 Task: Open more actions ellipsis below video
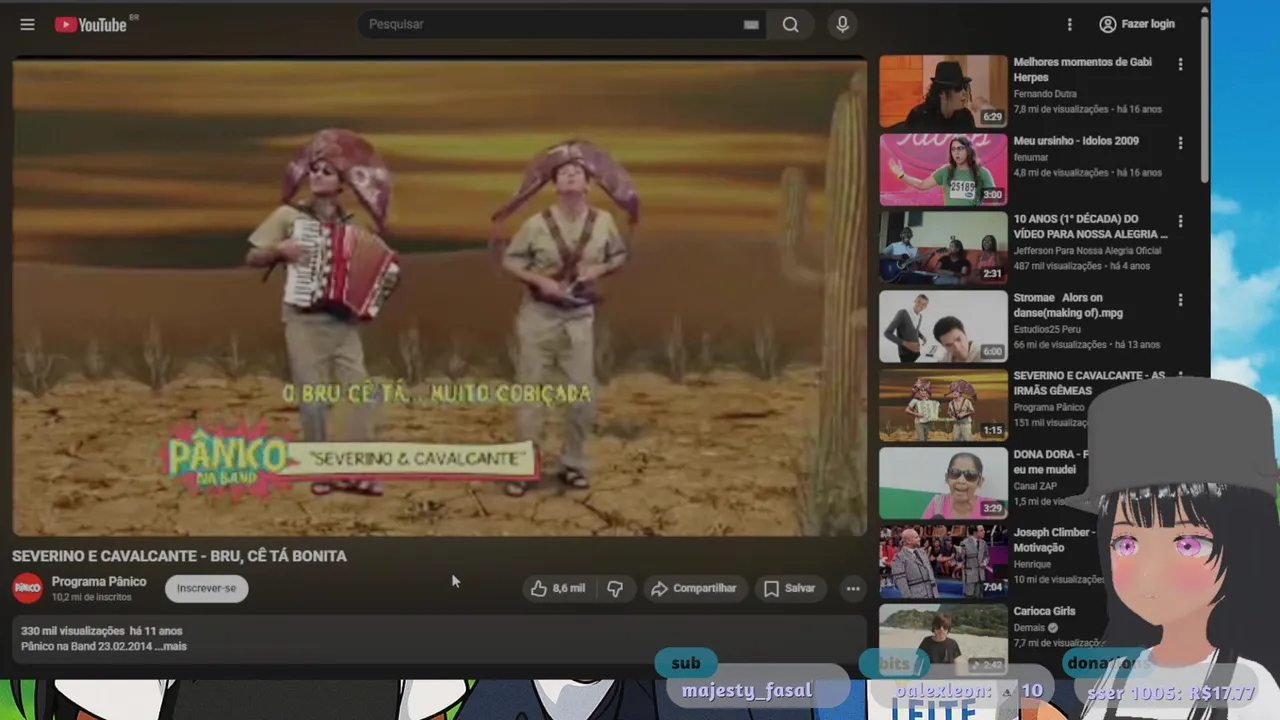click(853, 588)
